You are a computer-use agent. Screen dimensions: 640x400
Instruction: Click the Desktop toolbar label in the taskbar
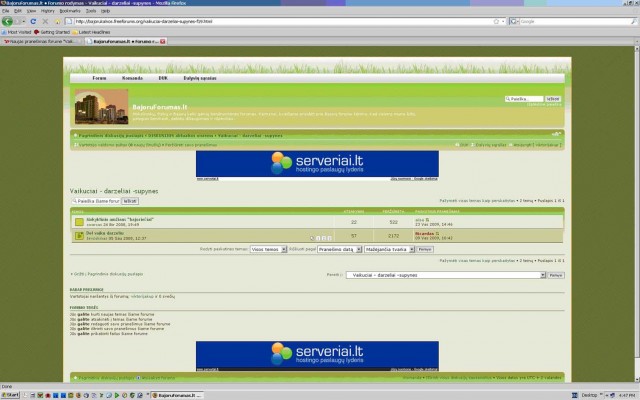pos(589,395)
